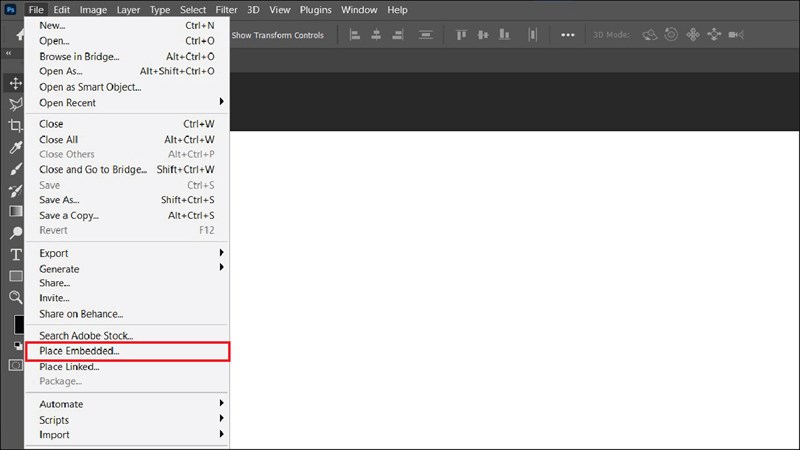This screenshot has height=450, width=800.
Task: Choose New from the File menu
Action: tap(127, 25)
